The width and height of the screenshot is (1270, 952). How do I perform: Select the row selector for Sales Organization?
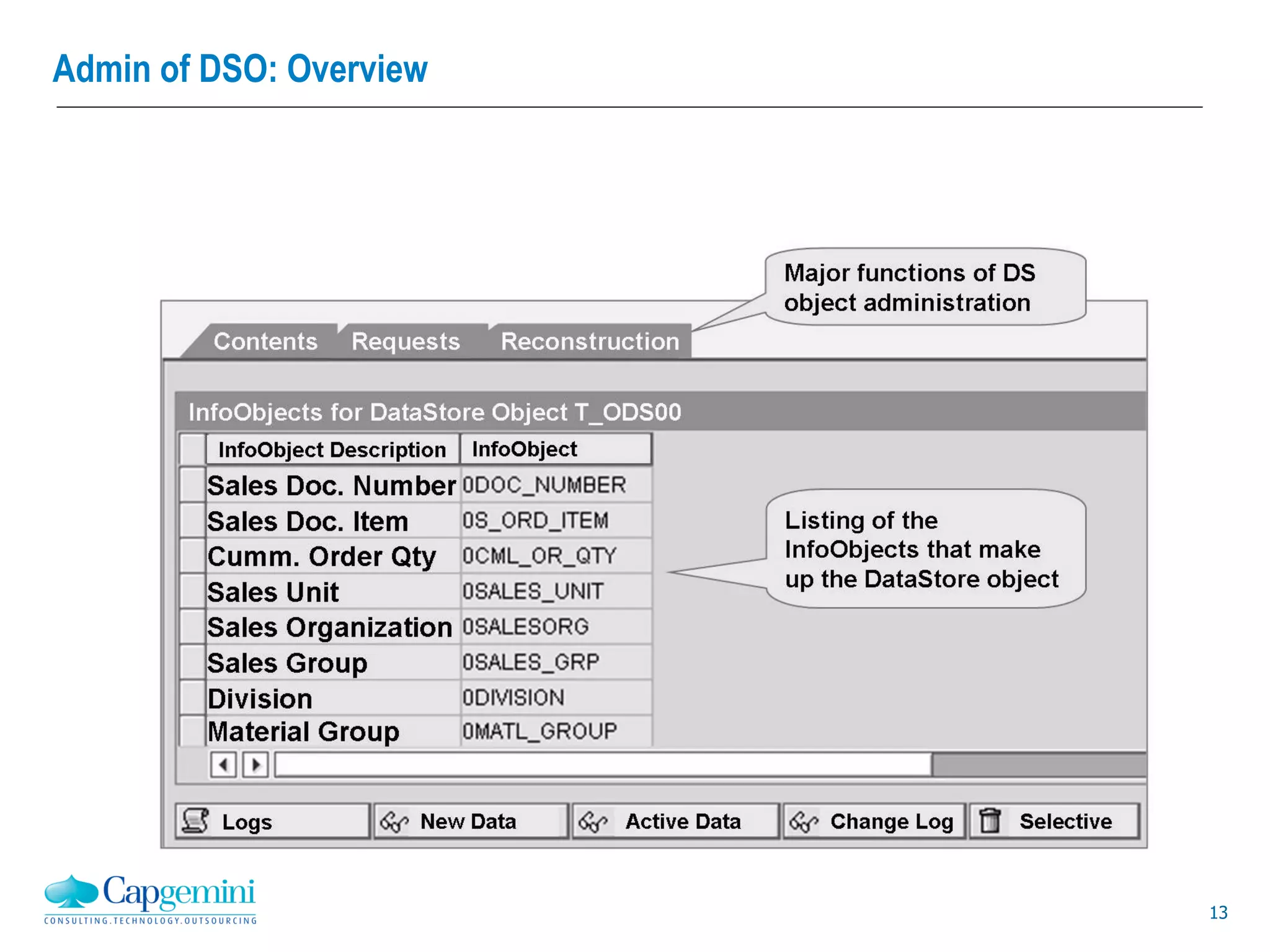pos(192,627)
